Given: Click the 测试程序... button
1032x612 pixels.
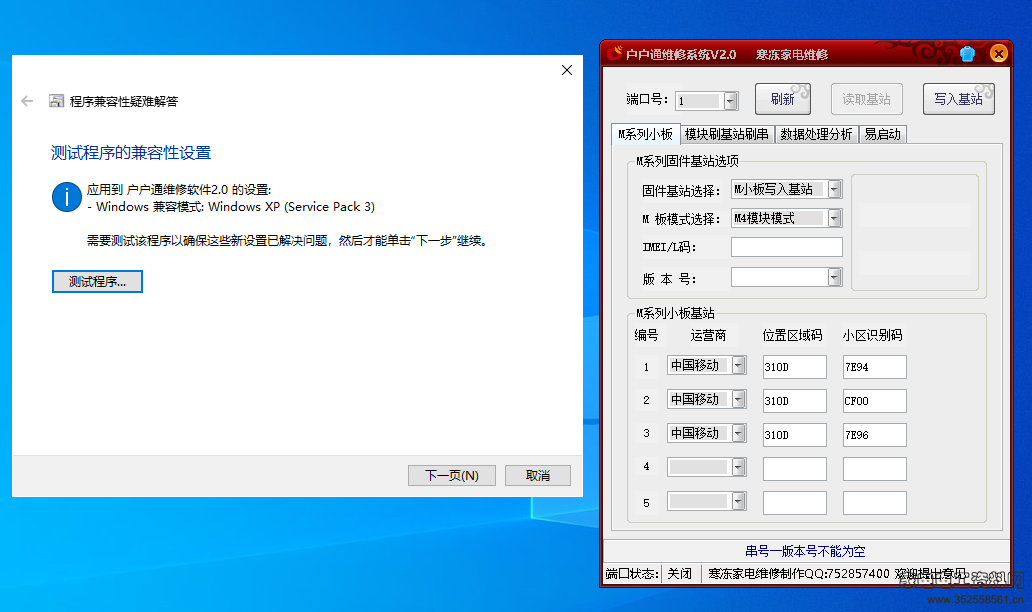Looking at the screenshot, I should click(x=97, y=282).
